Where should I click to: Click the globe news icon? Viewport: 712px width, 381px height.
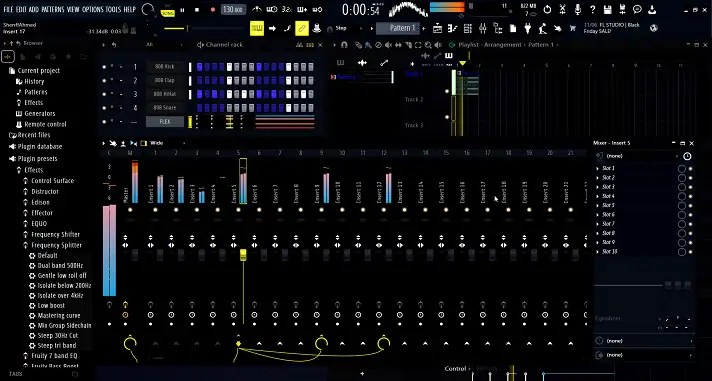click(x=654, y=28)
